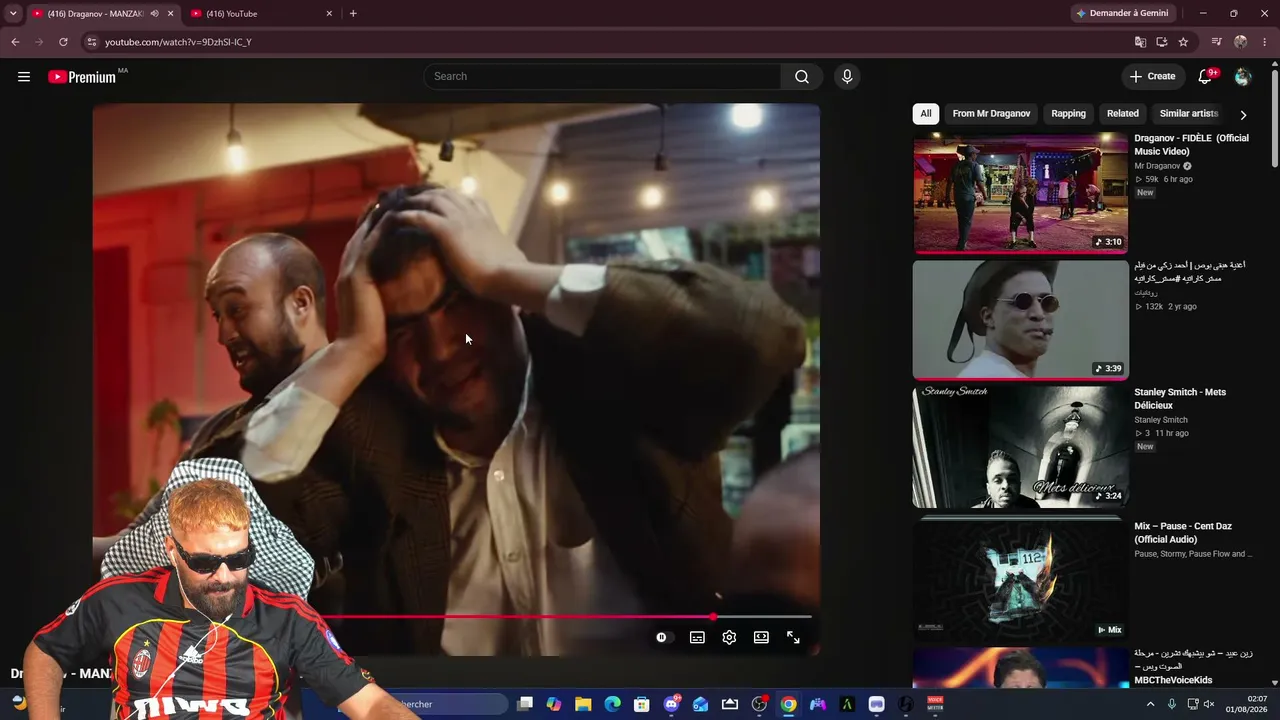Open Draganov - FIDÈLE video title
The width and height of the screenshot is (1280, 720).
coord(1192,145)
